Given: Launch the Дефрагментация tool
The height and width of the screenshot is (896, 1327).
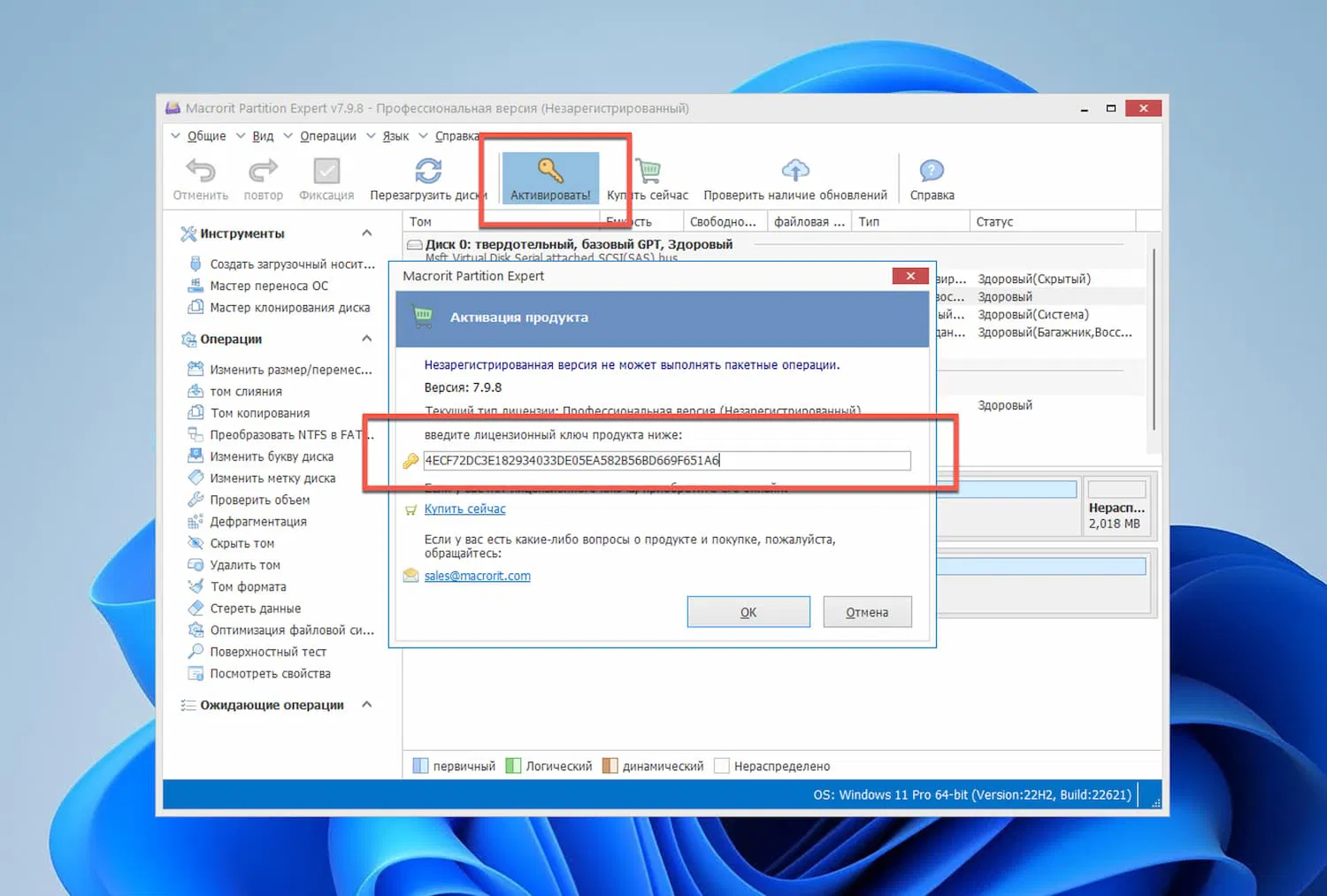Looking at the screenshot, I should point(257,521).
